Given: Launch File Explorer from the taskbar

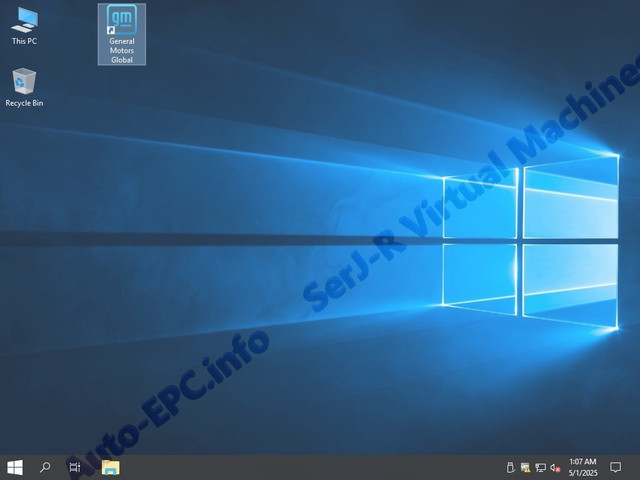Looking at the screenshot, I should click(111, 467).
